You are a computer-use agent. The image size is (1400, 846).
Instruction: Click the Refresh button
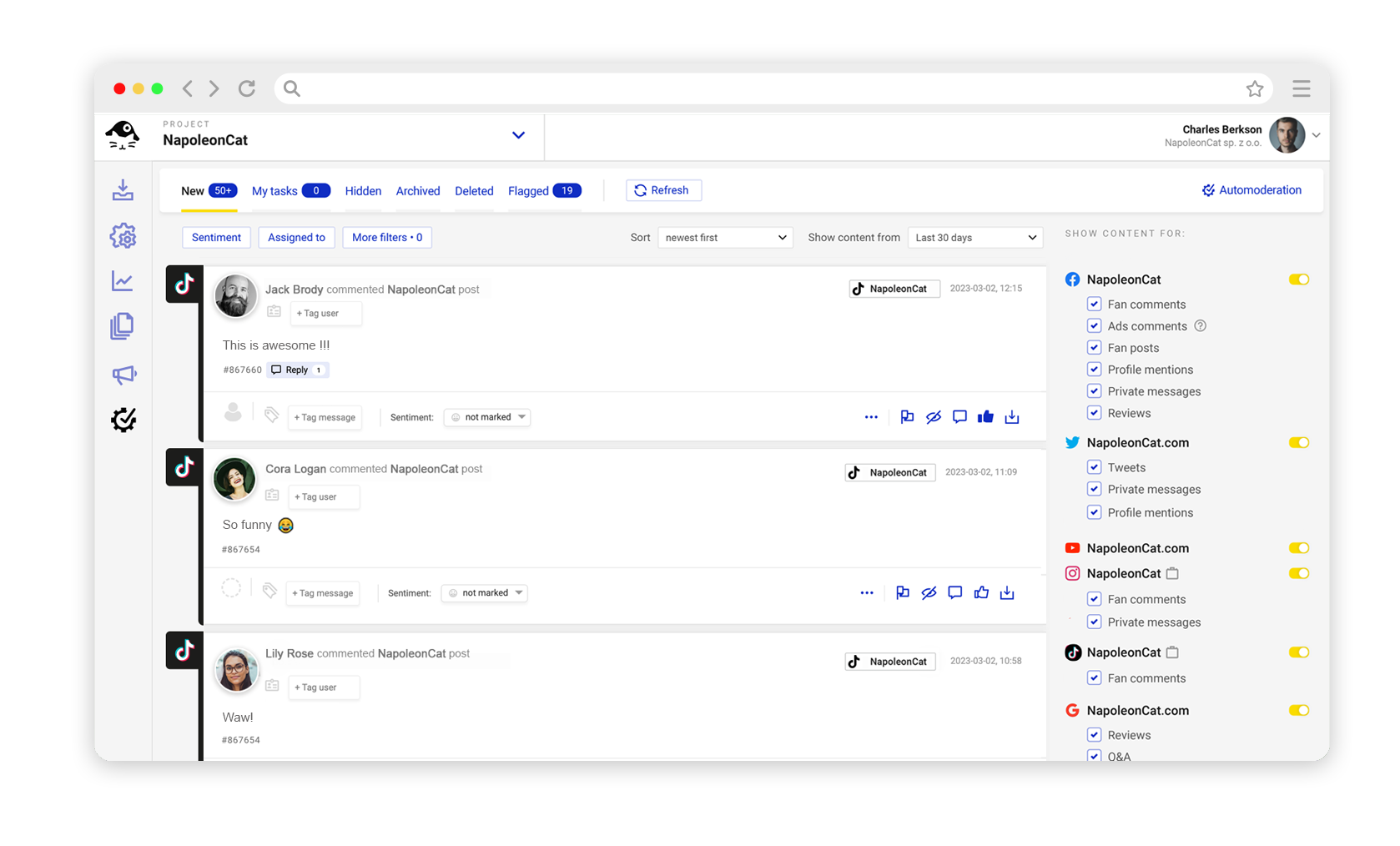click(663, 190)
